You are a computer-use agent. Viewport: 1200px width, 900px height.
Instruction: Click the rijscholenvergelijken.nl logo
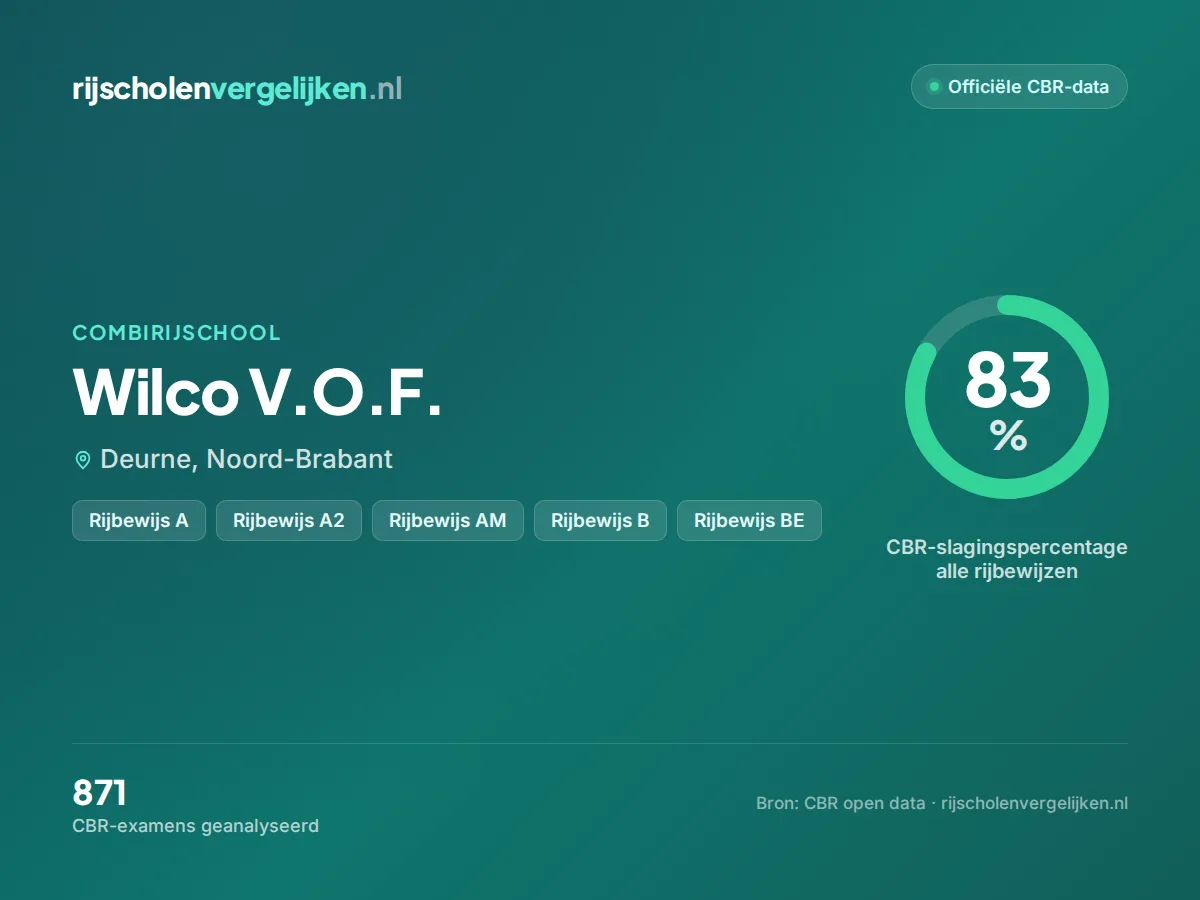[237, 89]
